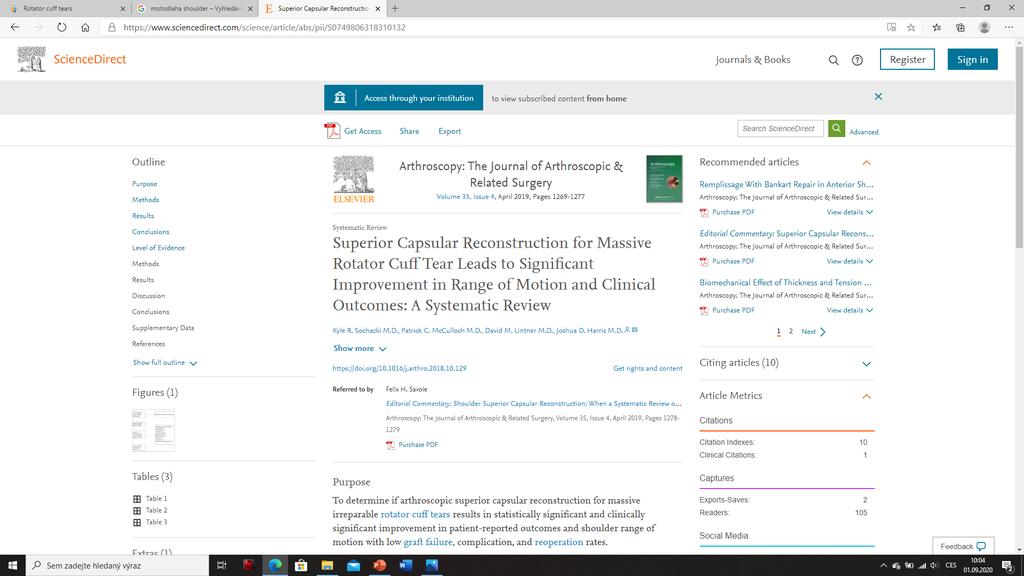
Task: Open the ScienceDirect home logo
Action: pyautogui.click(x=72, y=59)
